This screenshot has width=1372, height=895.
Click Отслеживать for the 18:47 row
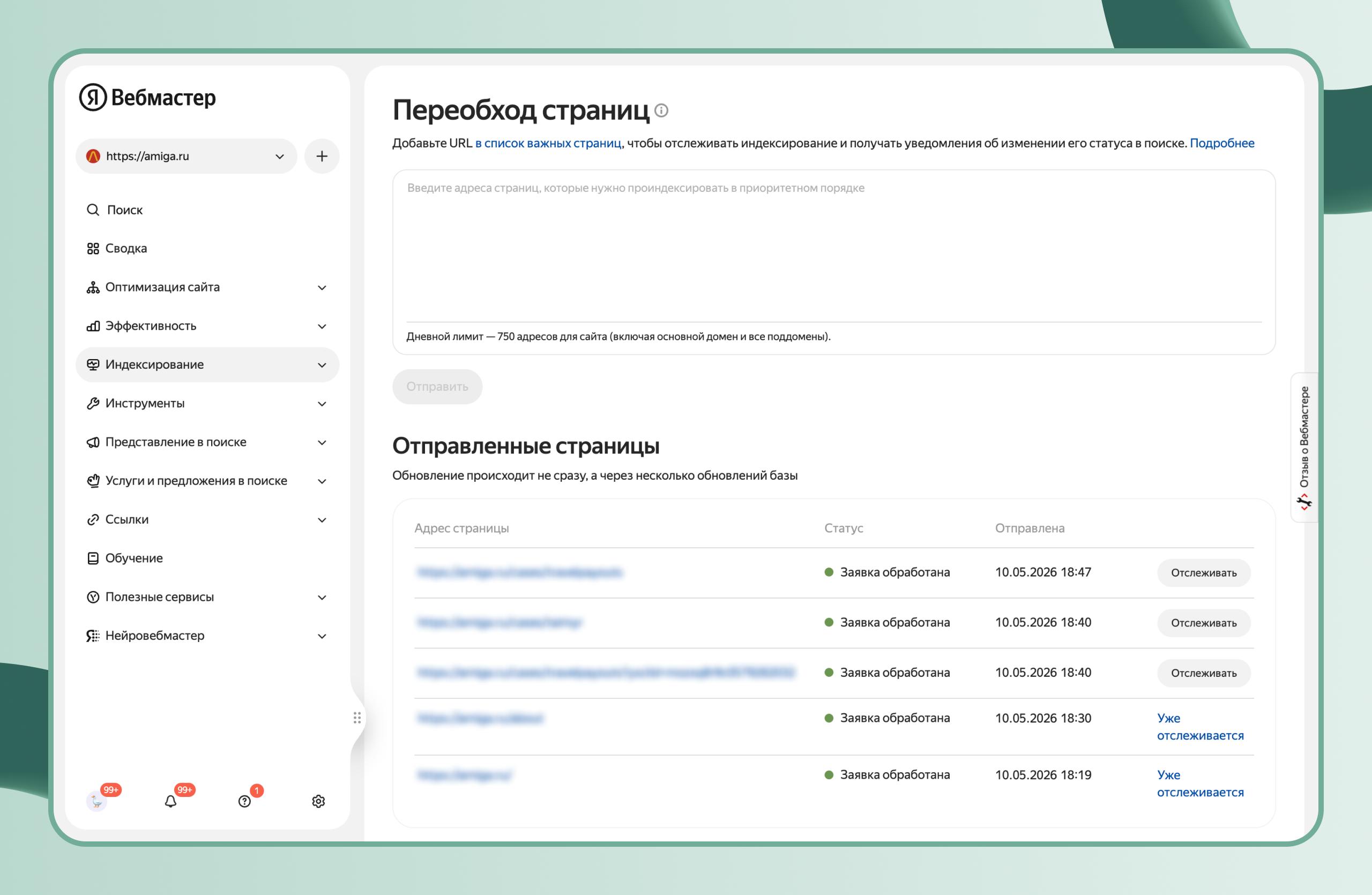(x=1204, y=573)
